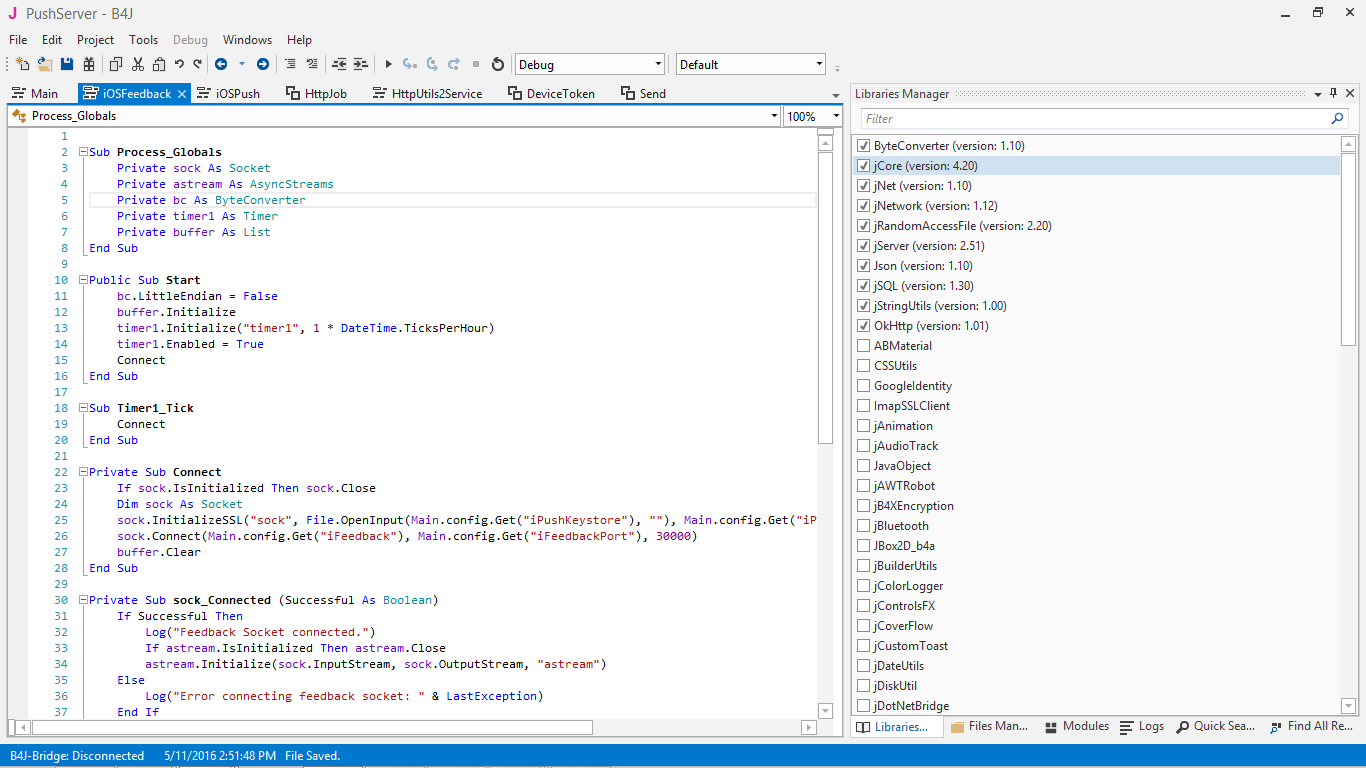Click the debugger Step Over icon
Image resolution: width=1366 pixels, height=768 pixels.
432,64
